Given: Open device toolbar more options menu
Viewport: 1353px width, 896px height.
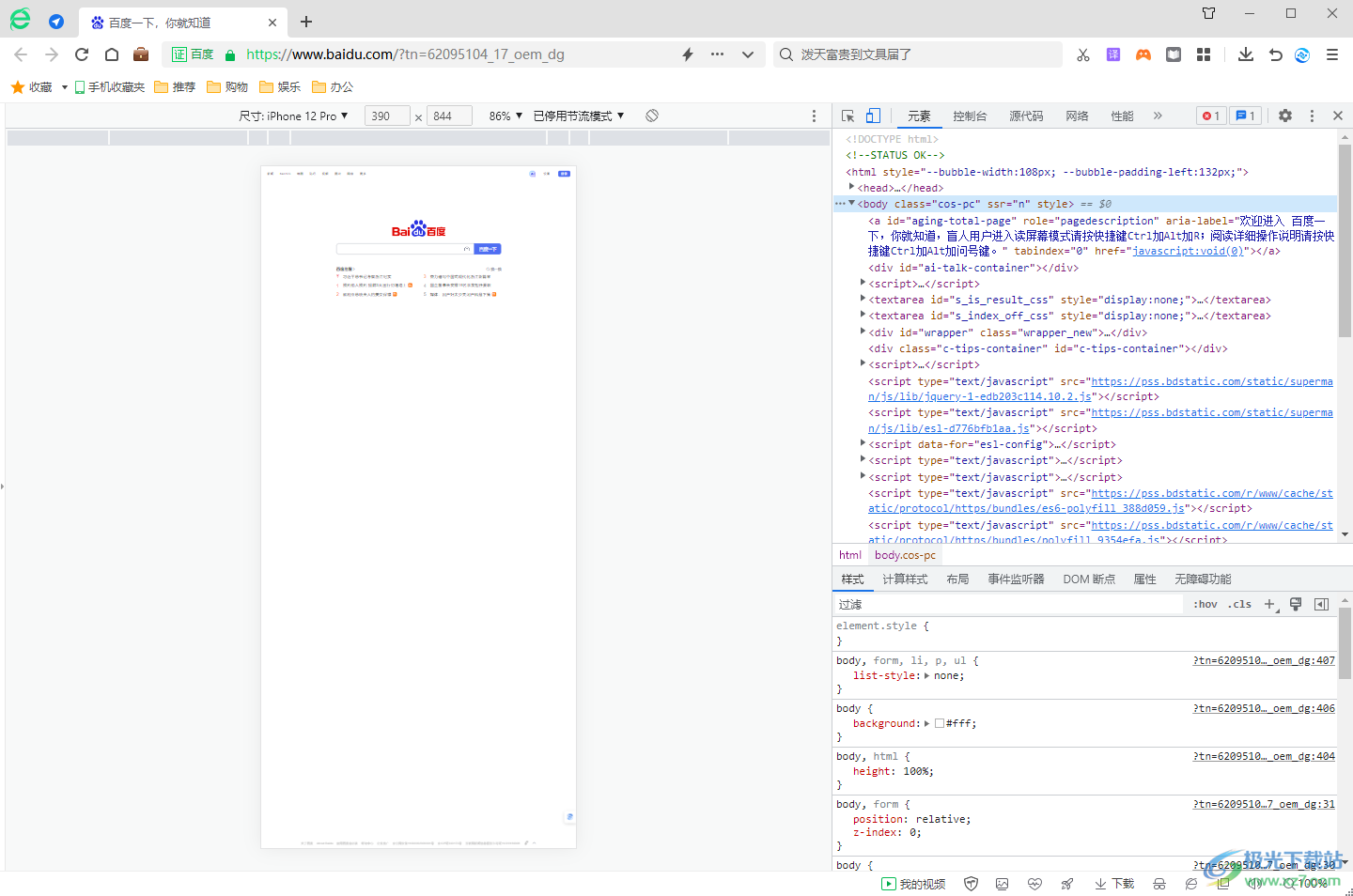Looking at the screenshot, I should [814, 116].
